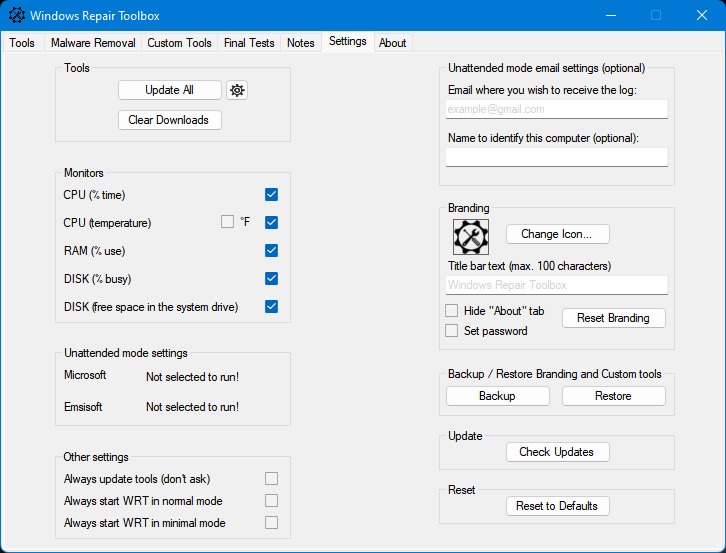Disable the DISK (% busy) monitor
726x553 pixels.
click(x=271, y=278)
